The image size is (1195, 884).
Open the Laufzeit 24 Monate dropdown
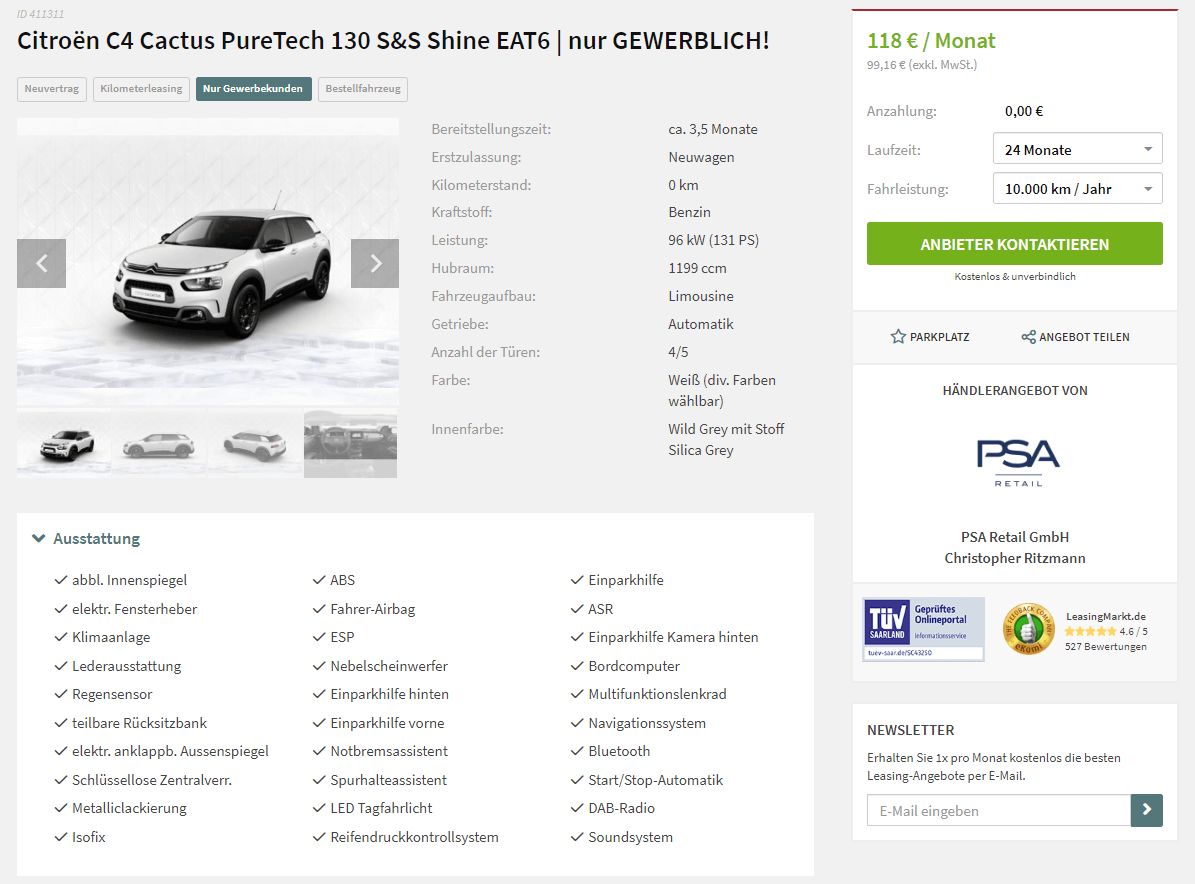[1078, 149]
